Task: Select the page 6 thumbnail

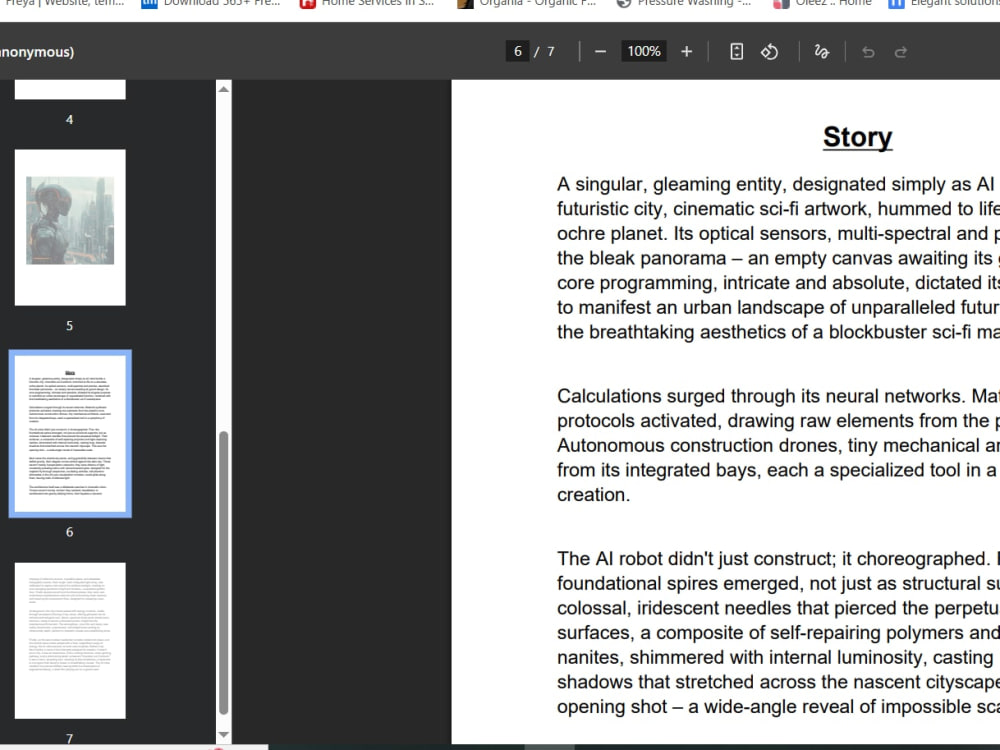Action: tap(70, 434)
